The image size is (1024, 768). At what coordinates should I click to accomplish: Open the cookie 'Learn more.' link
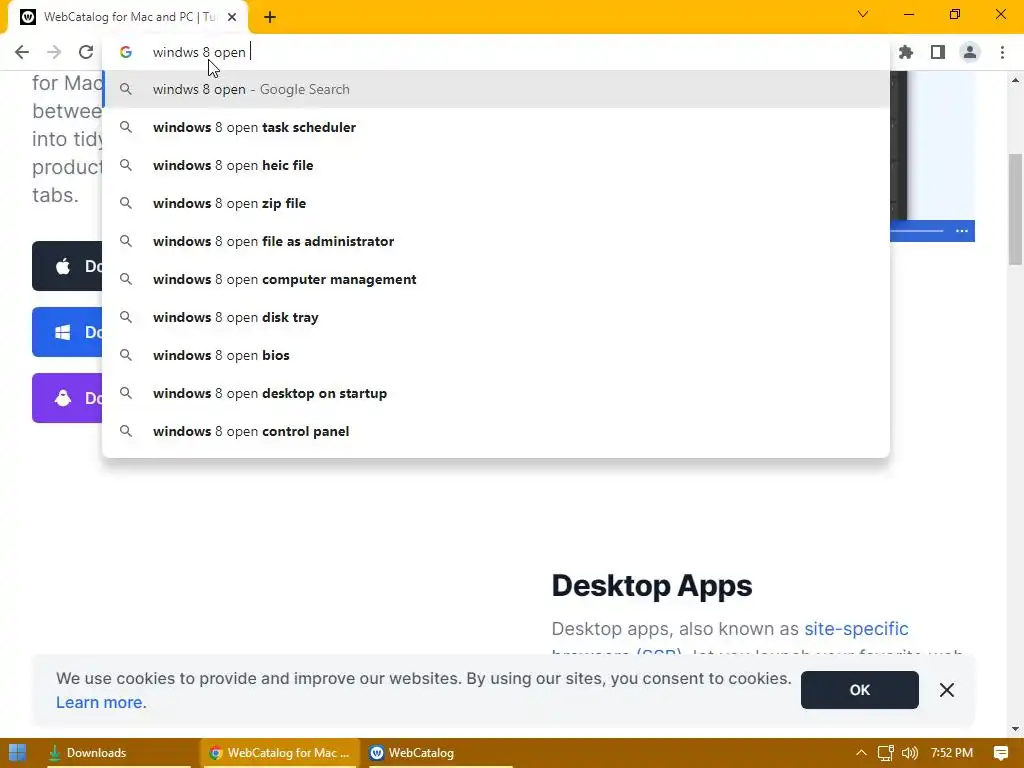tap(101, 702)
